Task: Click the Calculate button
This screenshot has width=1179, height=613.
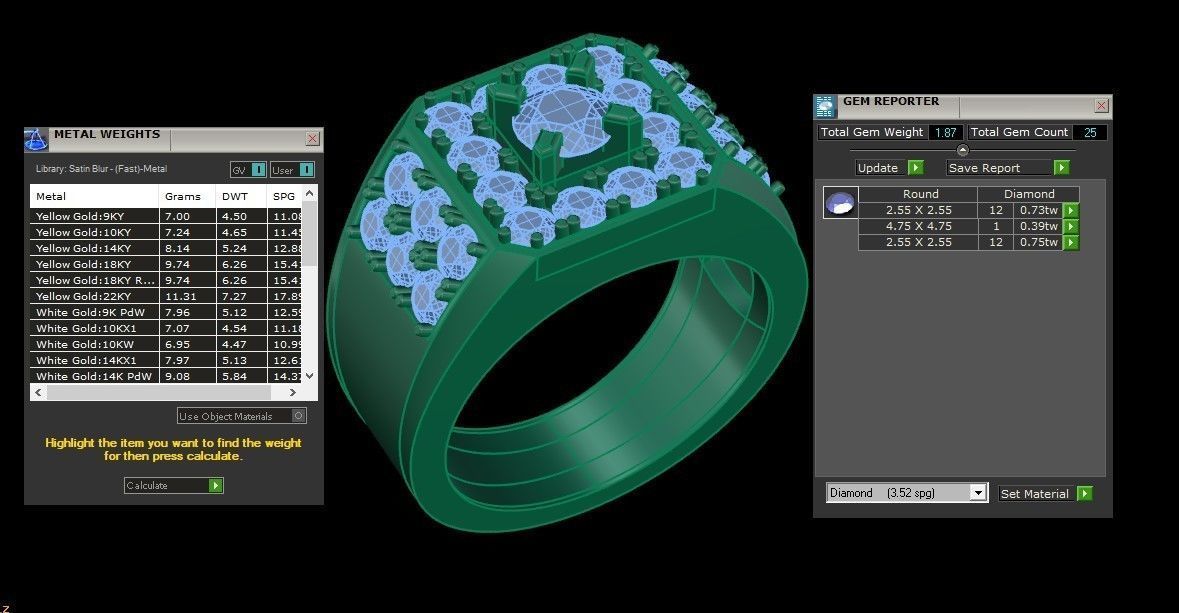Action: click(174, 486)
